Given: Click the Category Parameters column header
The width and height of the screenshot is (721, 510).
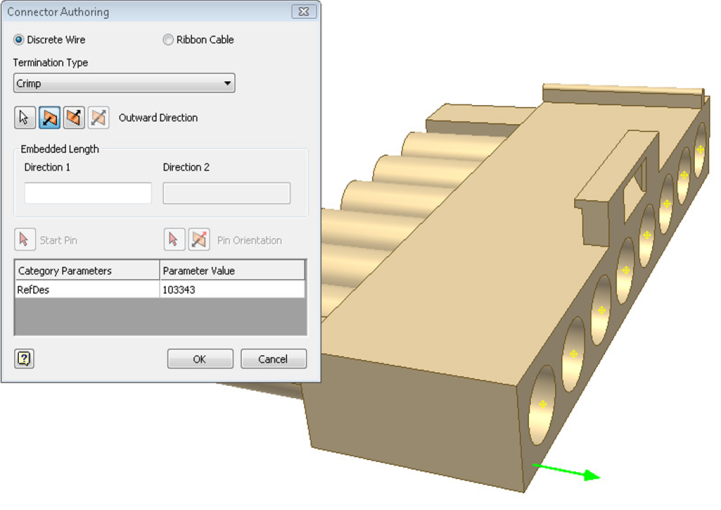Looking at the screenshot, I should pos(87,270).
